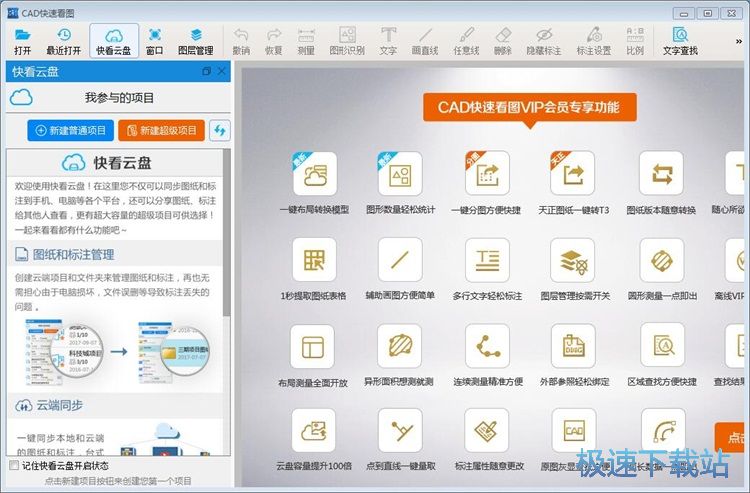Click 区域查找方便快捷 feature icon
750x493 pixels.
pyautogui.click(x=662, y=344)
